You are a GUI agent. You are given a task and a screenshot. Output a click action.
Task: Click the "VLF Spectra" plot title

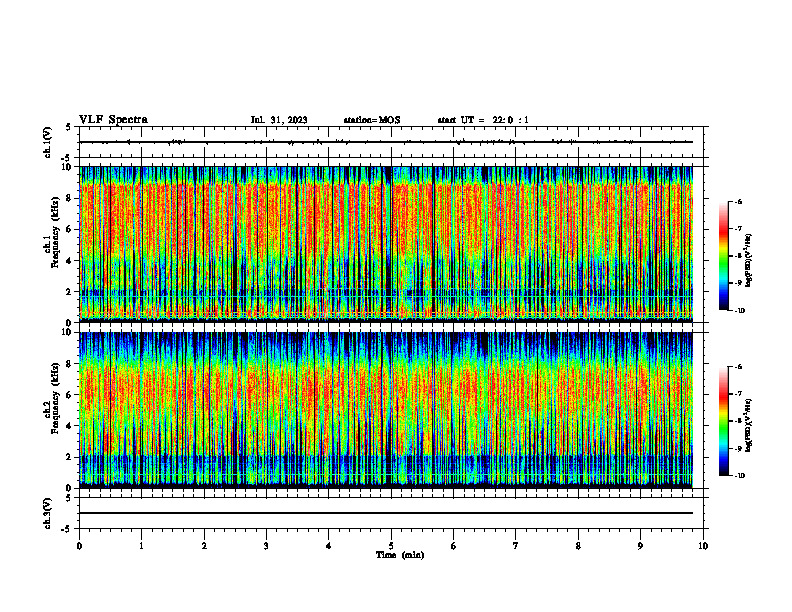113,120
